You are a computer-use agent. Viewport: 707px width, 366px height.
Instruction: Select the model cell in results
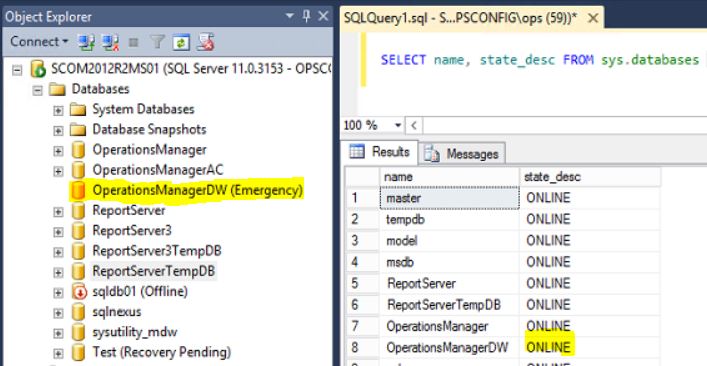449,241
